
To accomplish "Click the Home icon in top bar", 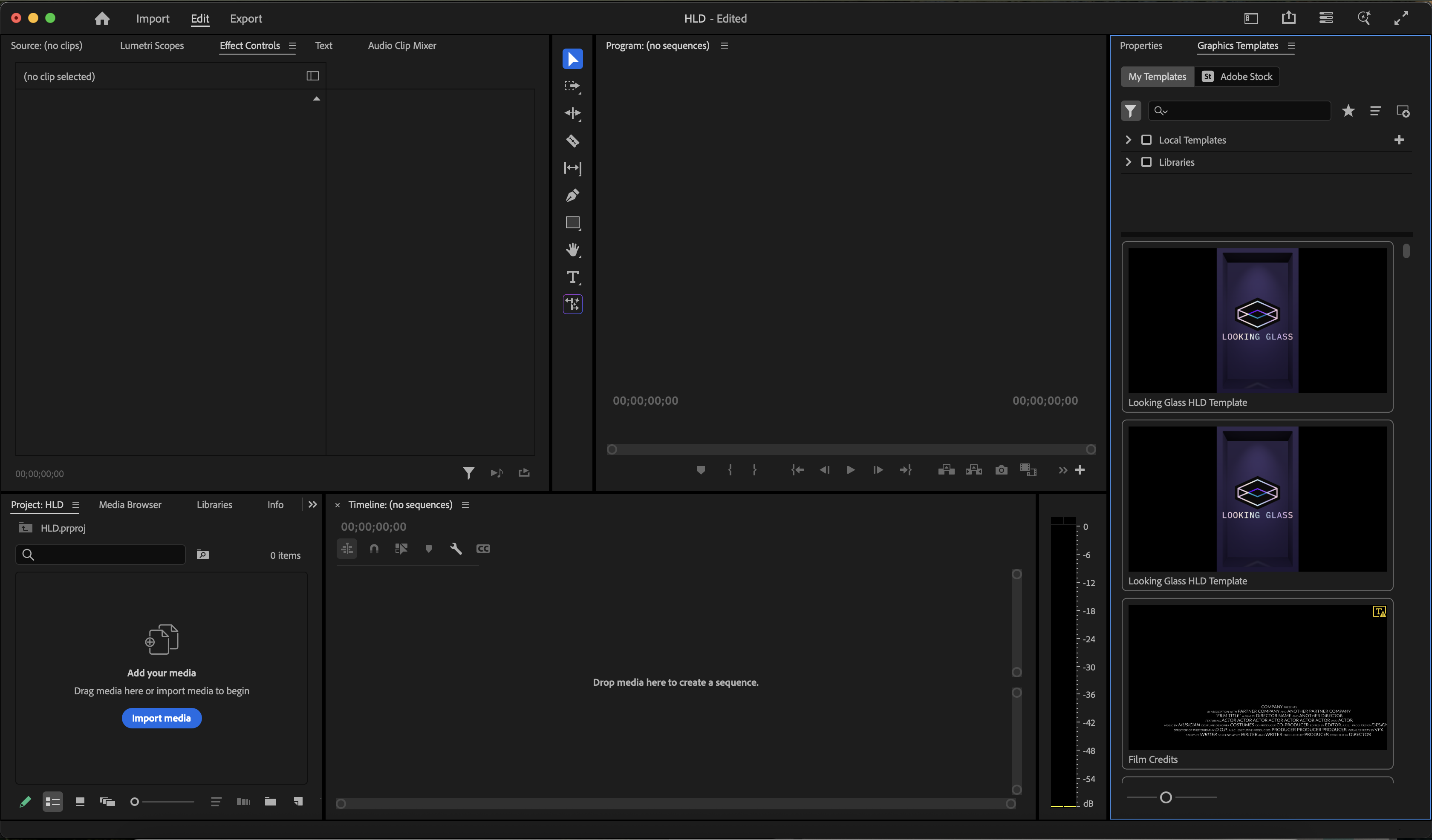I will pyautogui.click(x=102, y=19).
